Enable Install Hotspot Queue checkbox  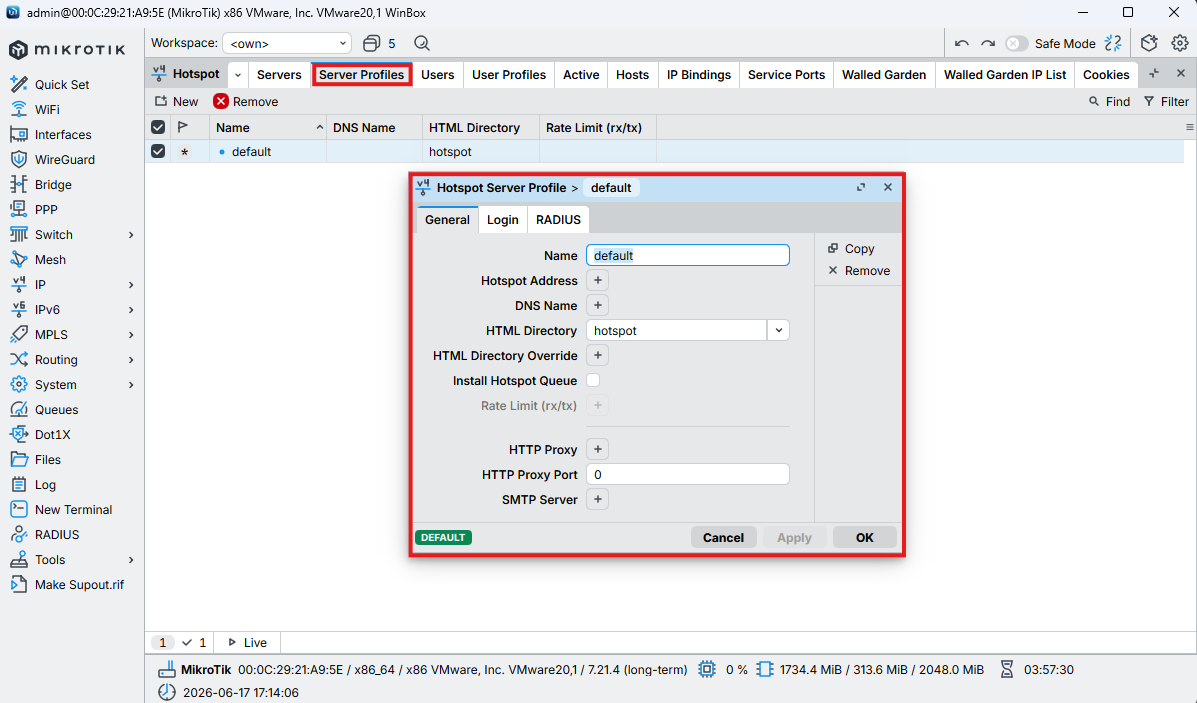coord(593,380)
